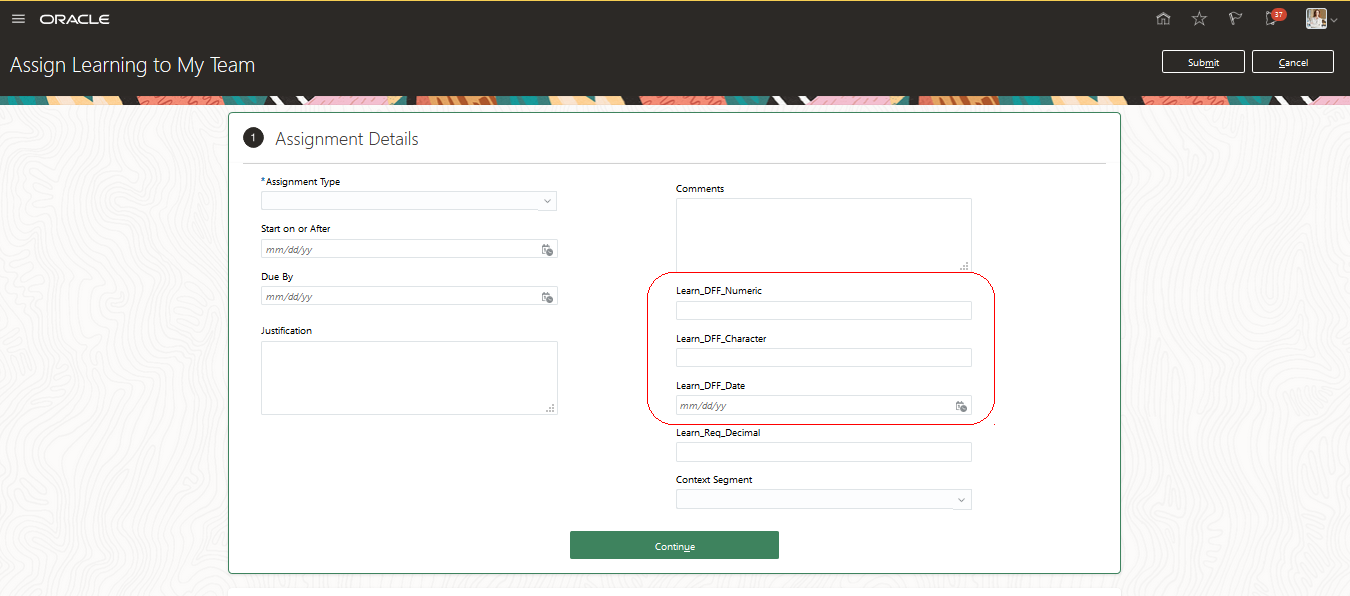Click the user profile avatar
The image size is (1350, 596).
[1316, 19]
